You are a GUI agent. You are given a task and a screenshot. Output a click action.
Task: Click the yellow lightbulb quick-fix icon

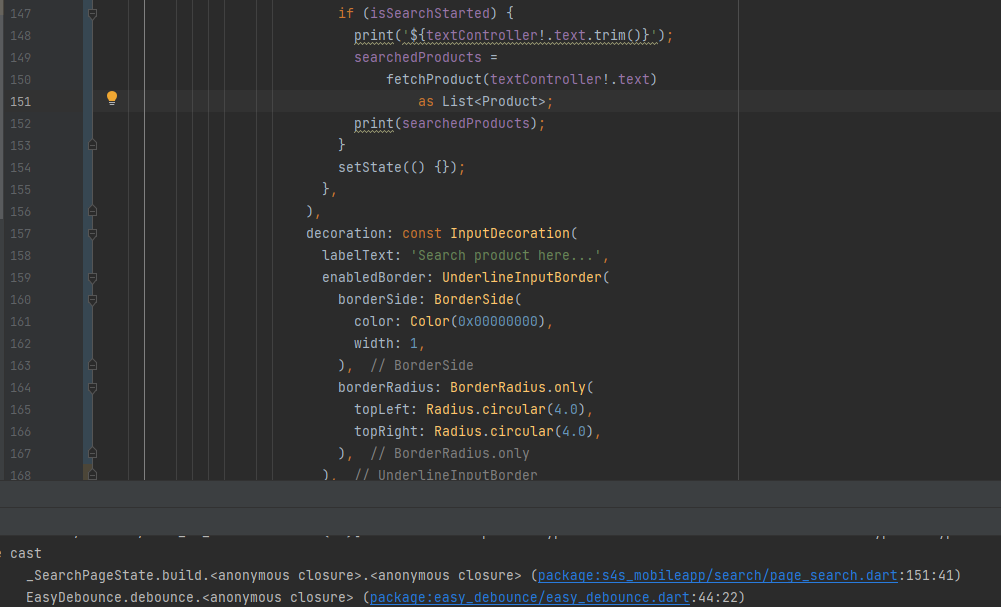(x=112, y=98)
